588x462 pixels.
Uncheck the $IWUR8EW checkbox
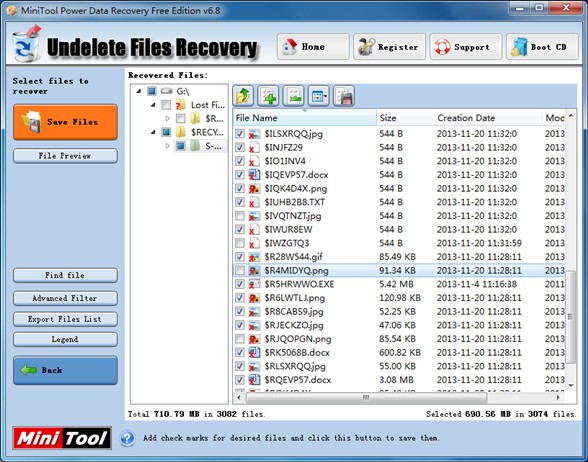tap(240, 230)
